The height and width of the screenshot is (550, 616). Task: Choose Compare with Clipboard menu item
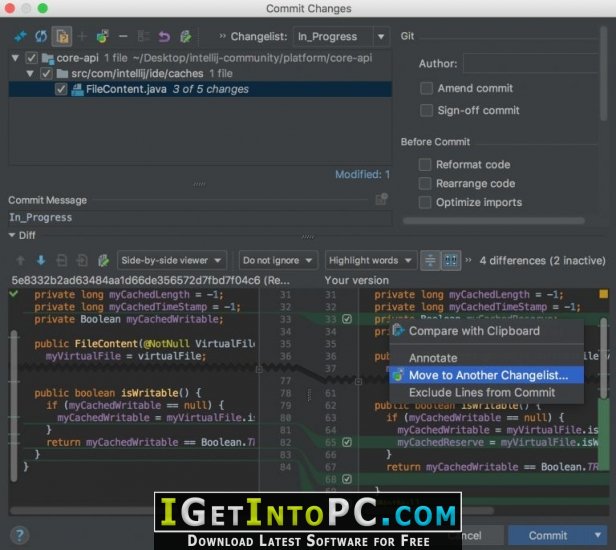486,331
